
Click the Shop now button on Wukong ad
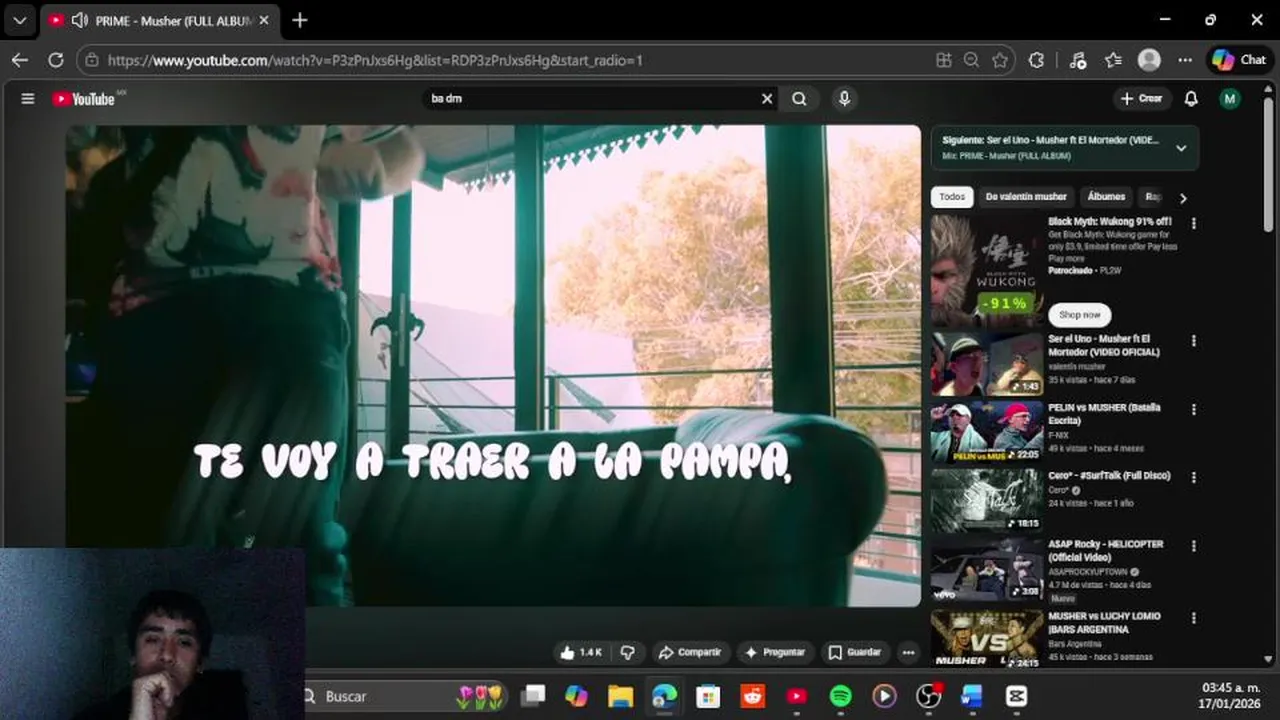[x=1079, y=315]
